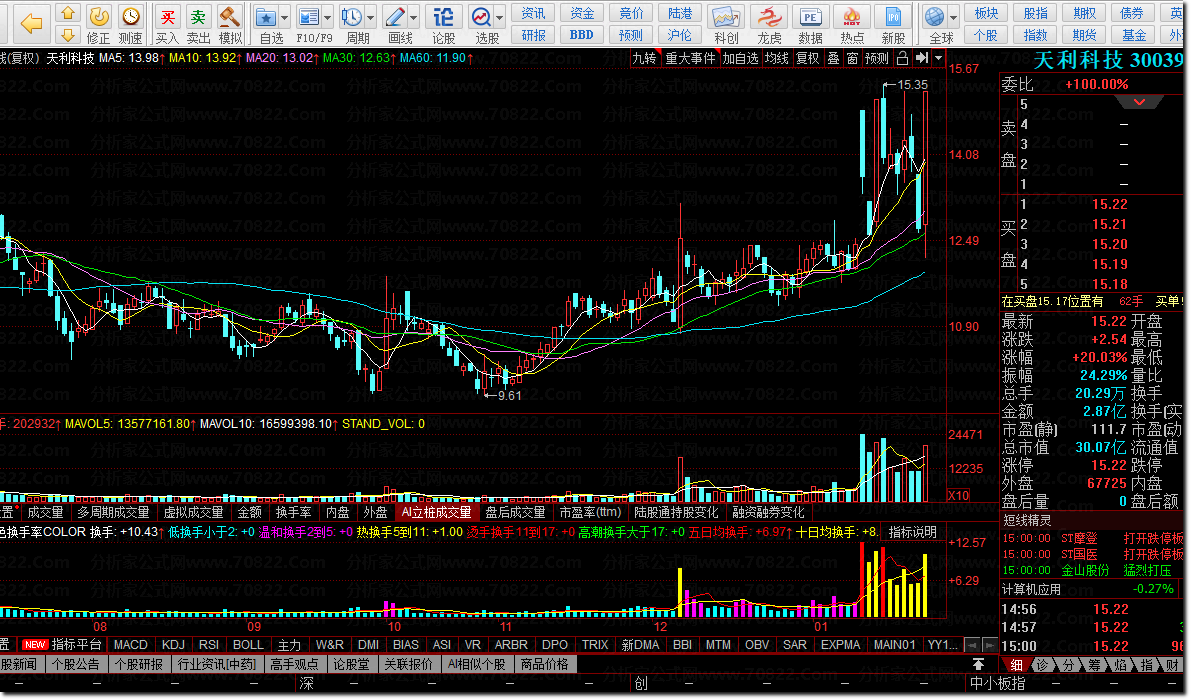1192x700 pixels.
Task: Click the 竞价 auction button
Action: (x=631, y=13)
